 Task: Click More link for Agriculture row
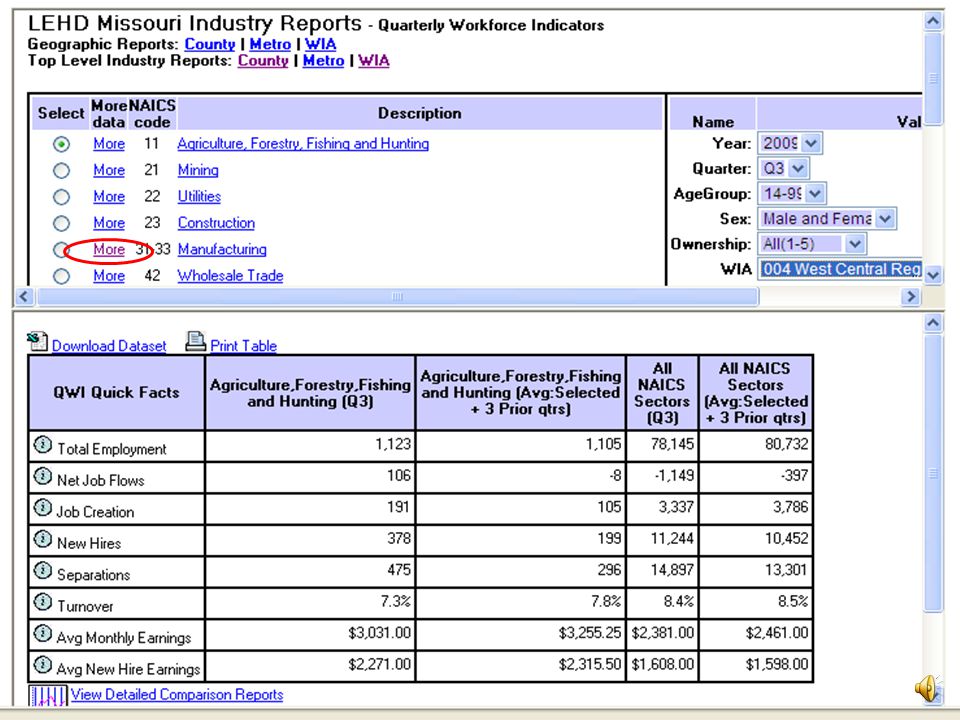point(109,144)
